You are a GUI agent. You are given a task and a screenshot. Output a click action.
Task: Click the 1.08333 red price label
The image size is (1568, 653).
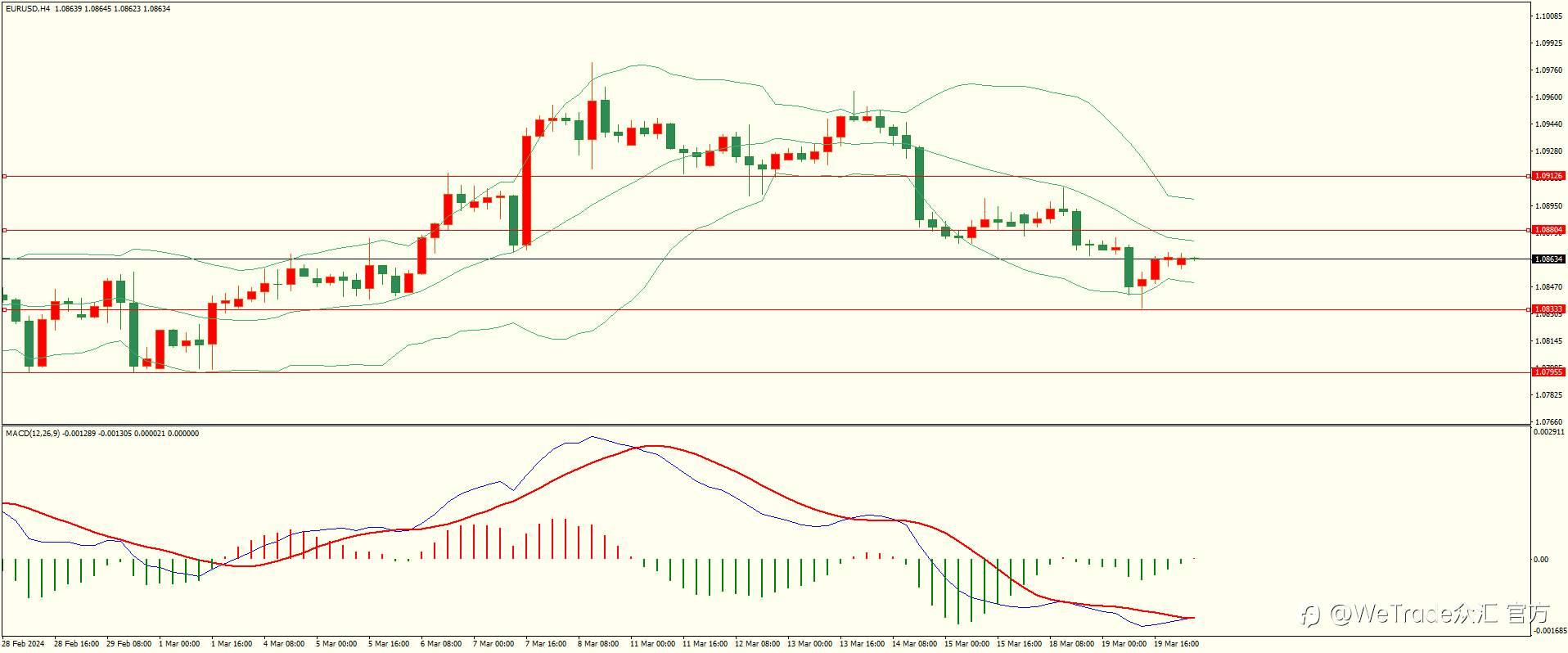1548,309
